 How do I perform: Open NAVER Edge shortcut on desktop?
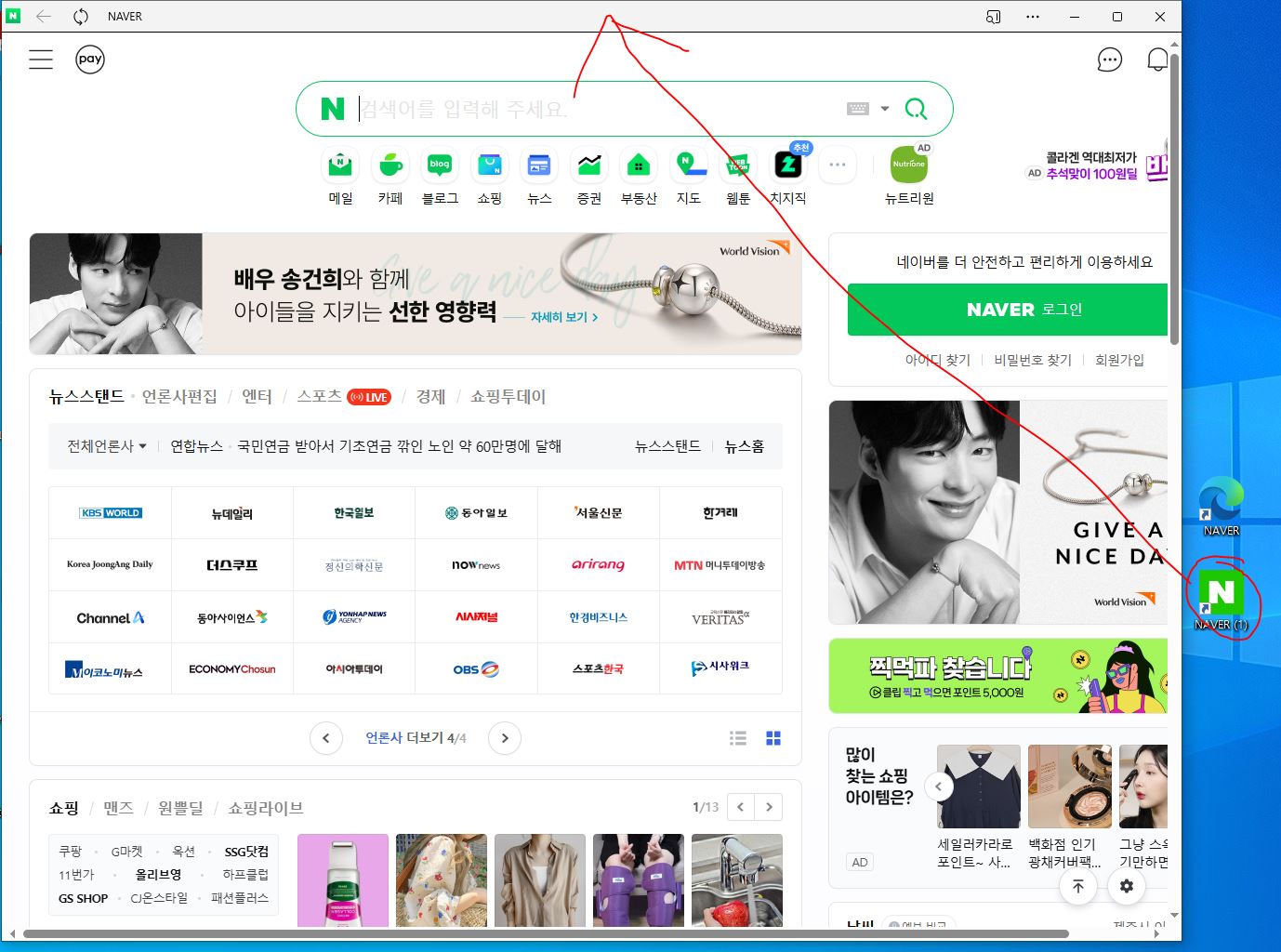(x=1221, y=507)
